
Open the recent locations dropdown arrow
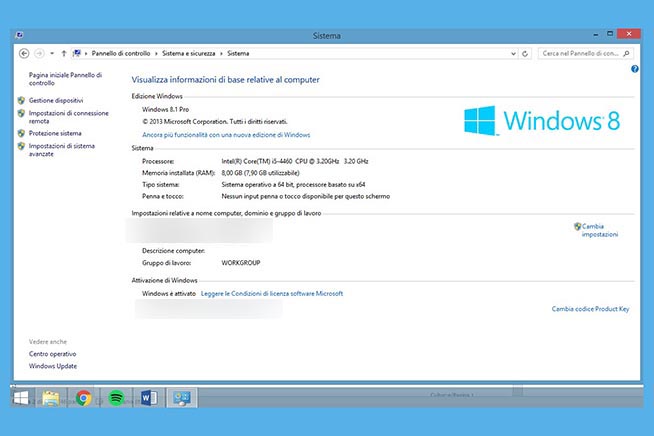pyautogui.click(x=52, y=53)
